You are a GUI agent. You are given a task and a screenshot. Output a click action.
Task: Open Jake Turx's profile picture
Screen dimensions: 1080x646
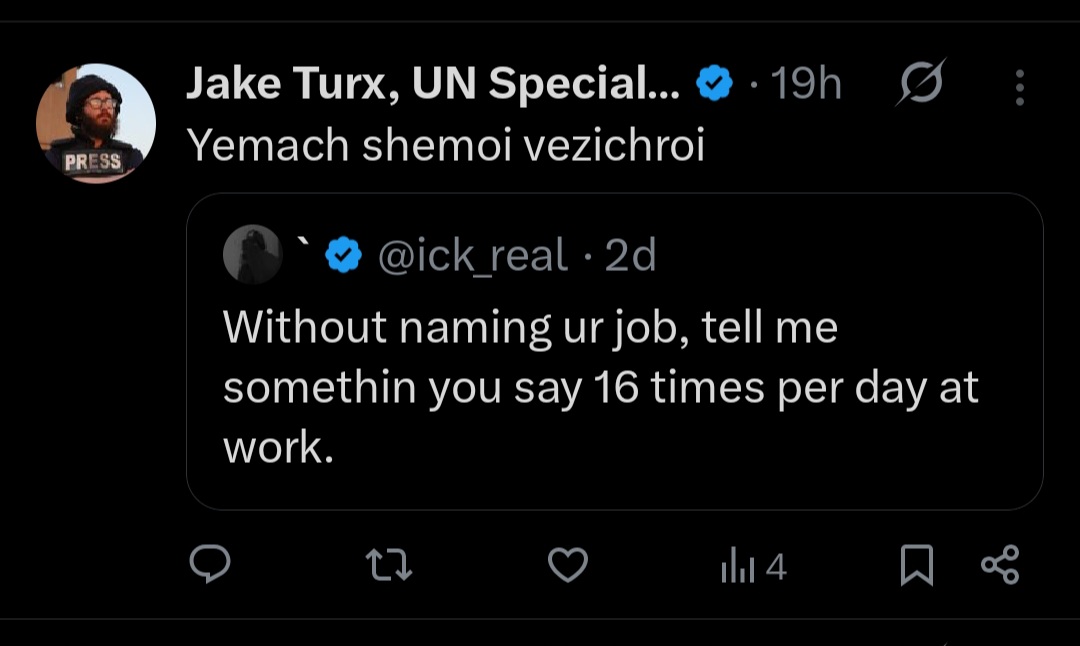coord(96,123)
